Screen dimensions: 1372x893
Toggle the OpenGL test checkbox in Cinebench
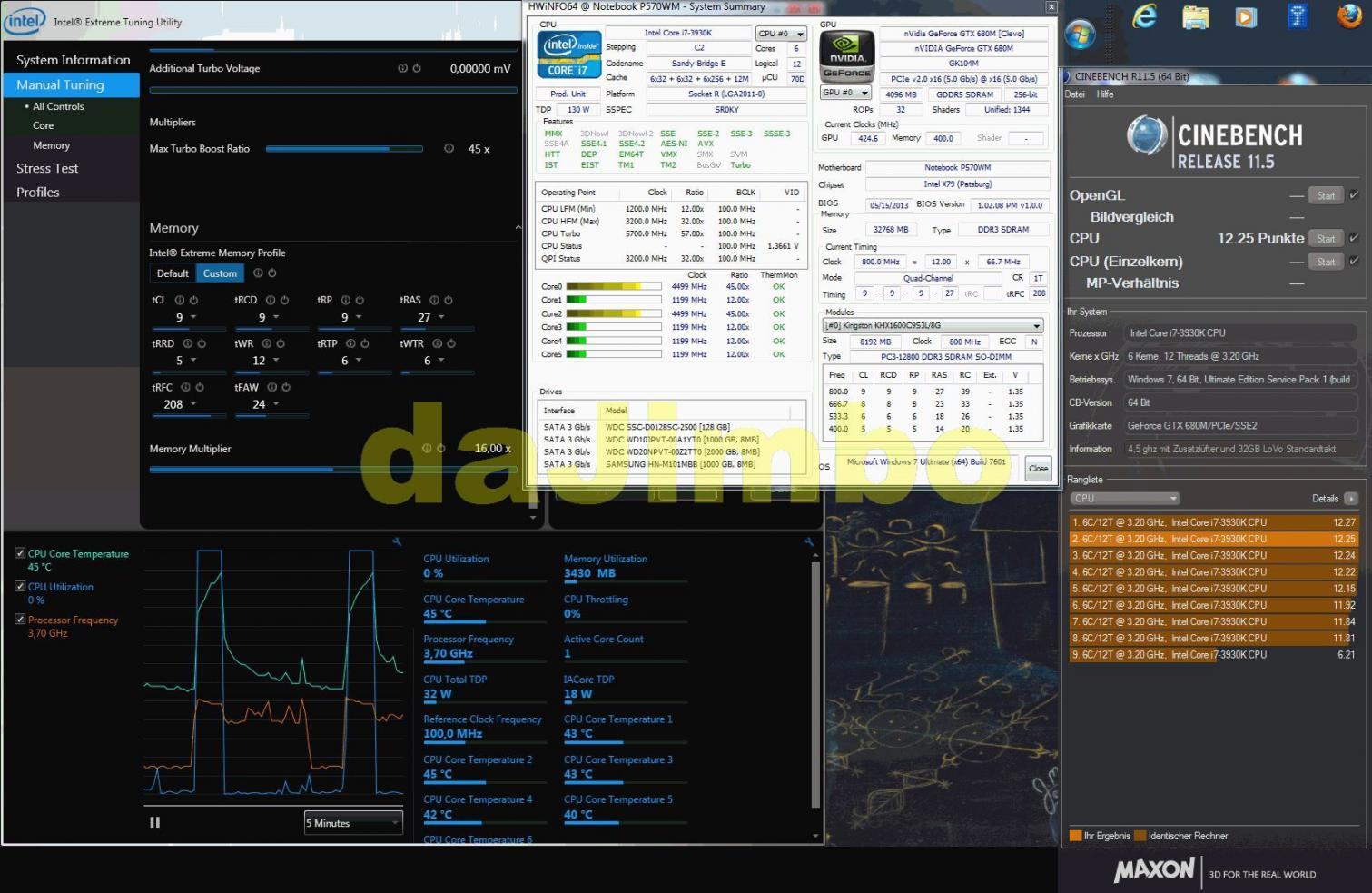coord(1354,195)
